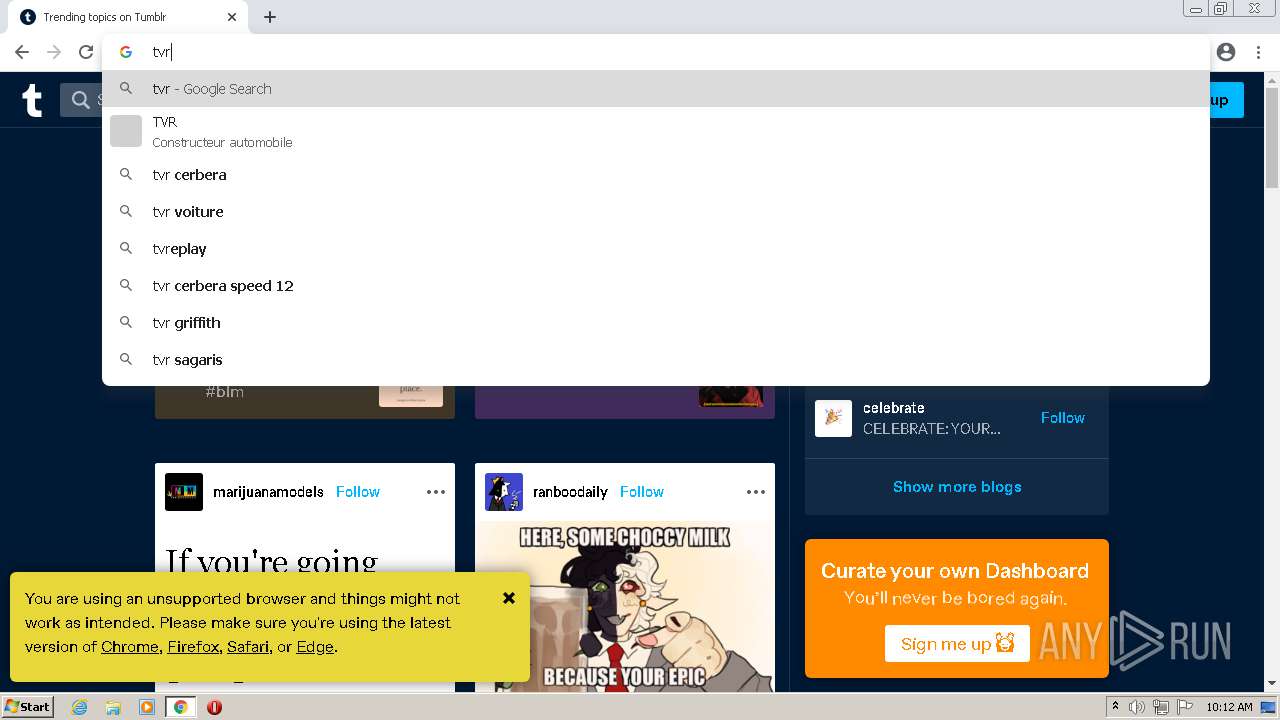This screenshot has height=720, width=1280.
Task: Open the choccy milk post image
Action: tap(625, 606)
